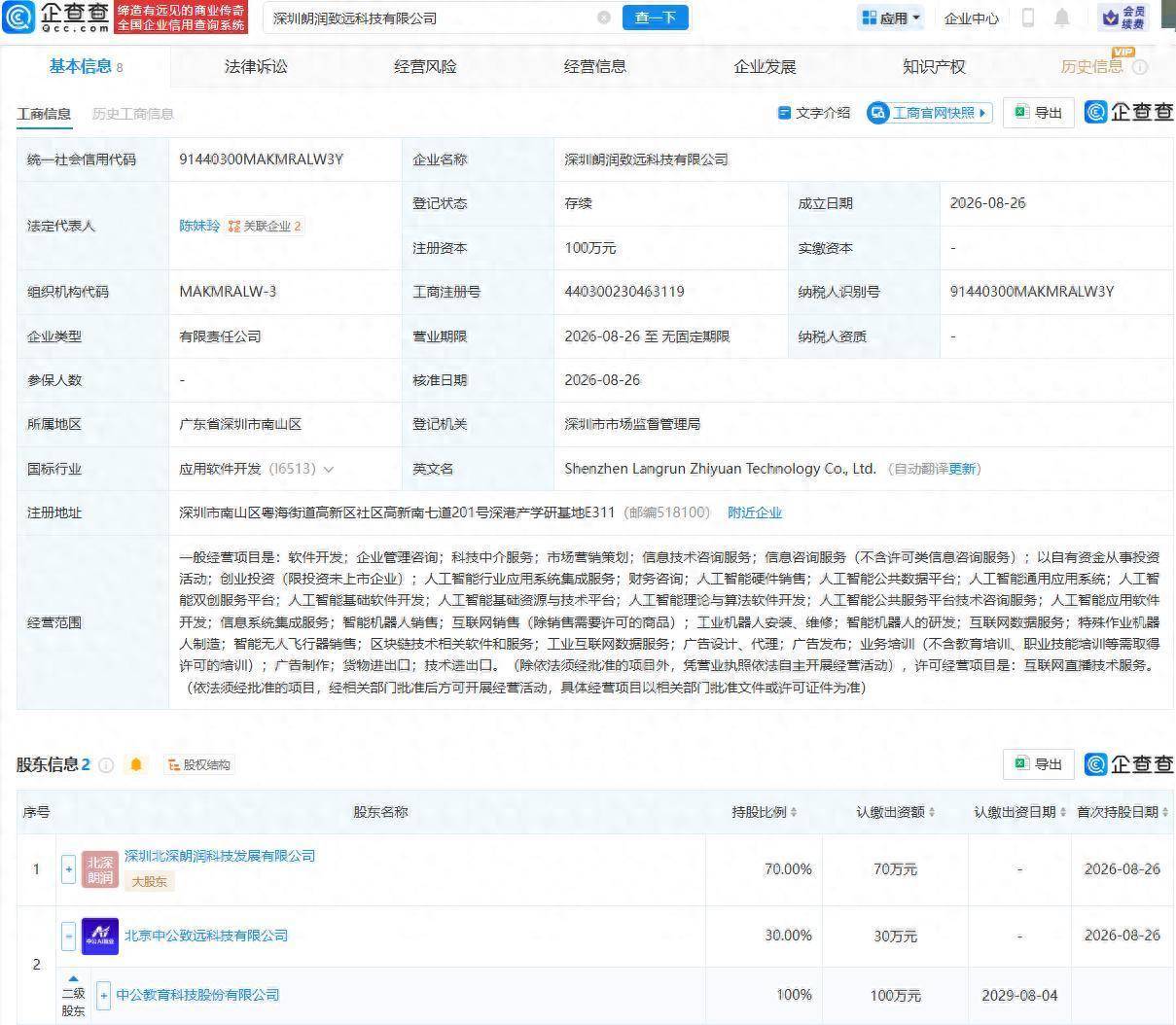The width and height of the screenshot is (1176, 1025).
Task: Open 陈妹玲 legal representative link
Action: (199, 226)
